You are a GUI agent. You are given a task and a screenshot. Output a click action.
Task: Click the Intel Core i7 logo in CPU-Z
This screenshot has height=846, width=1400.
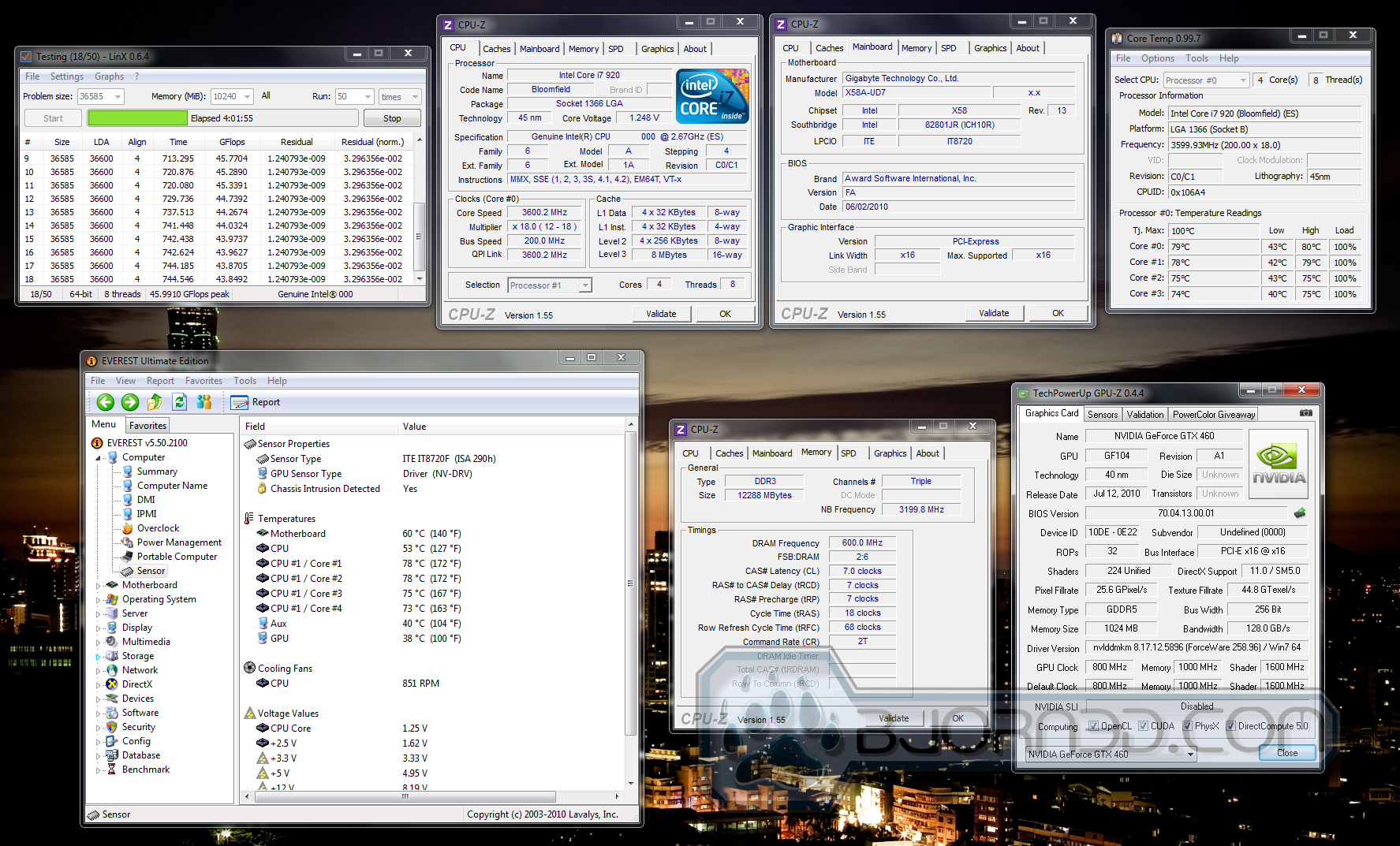point(712,96)
